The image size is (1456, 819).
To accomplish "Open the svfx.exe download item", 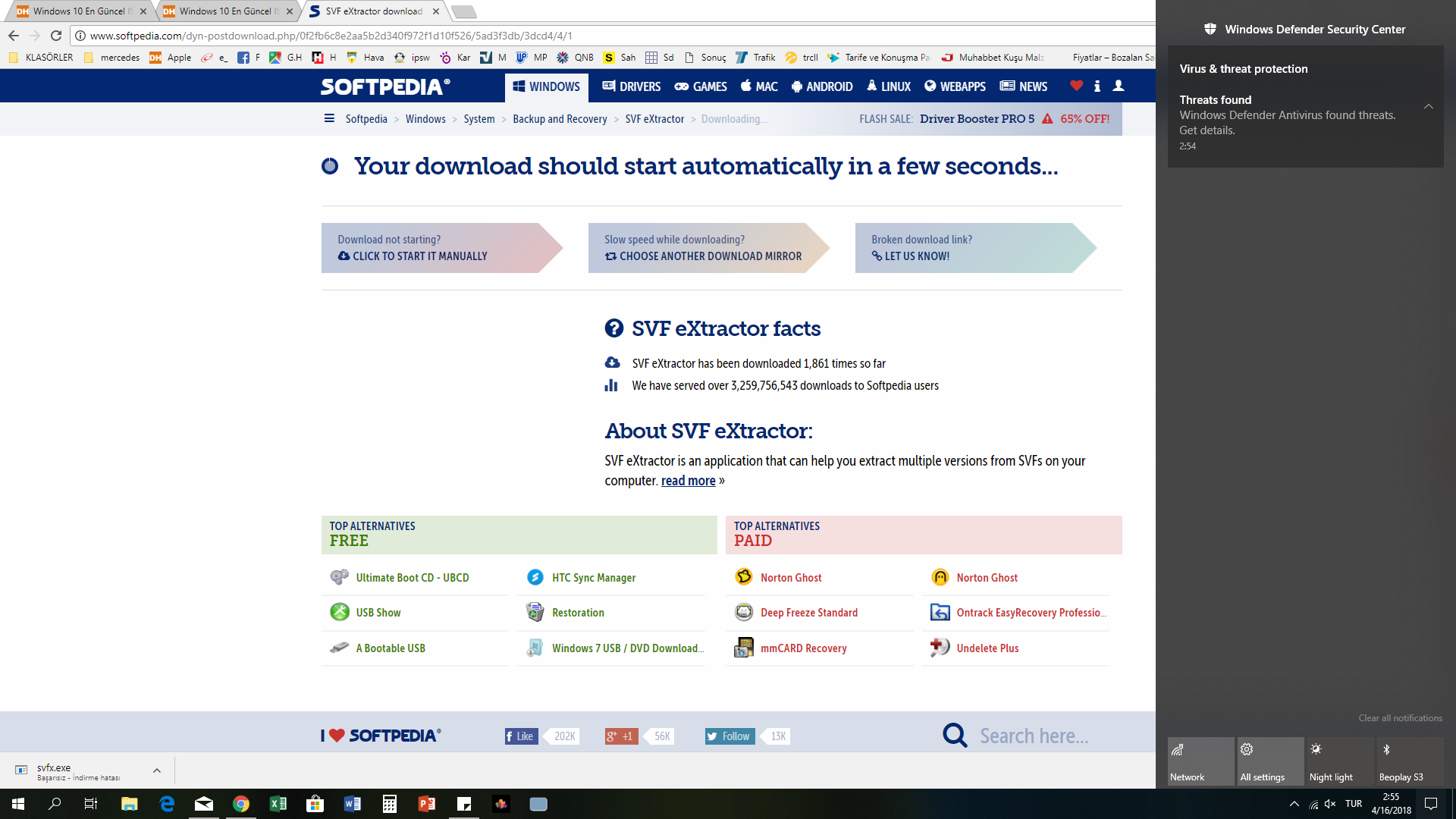I will [78, 770].
